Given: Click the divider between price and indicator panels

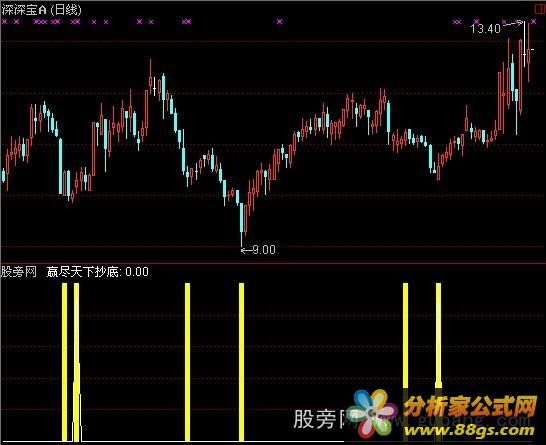Looking at the screenshot, I should pyautogui.click(x=273, y=263).
